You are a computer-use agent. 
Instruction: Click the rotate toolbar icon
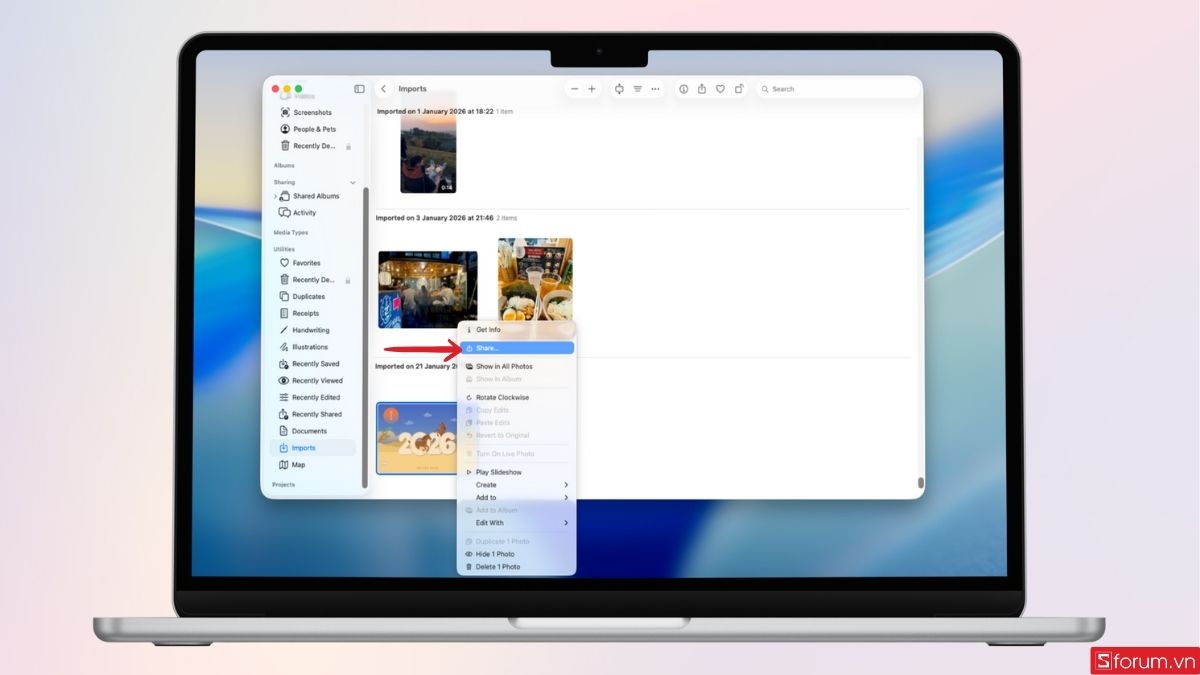click(739, 89)
